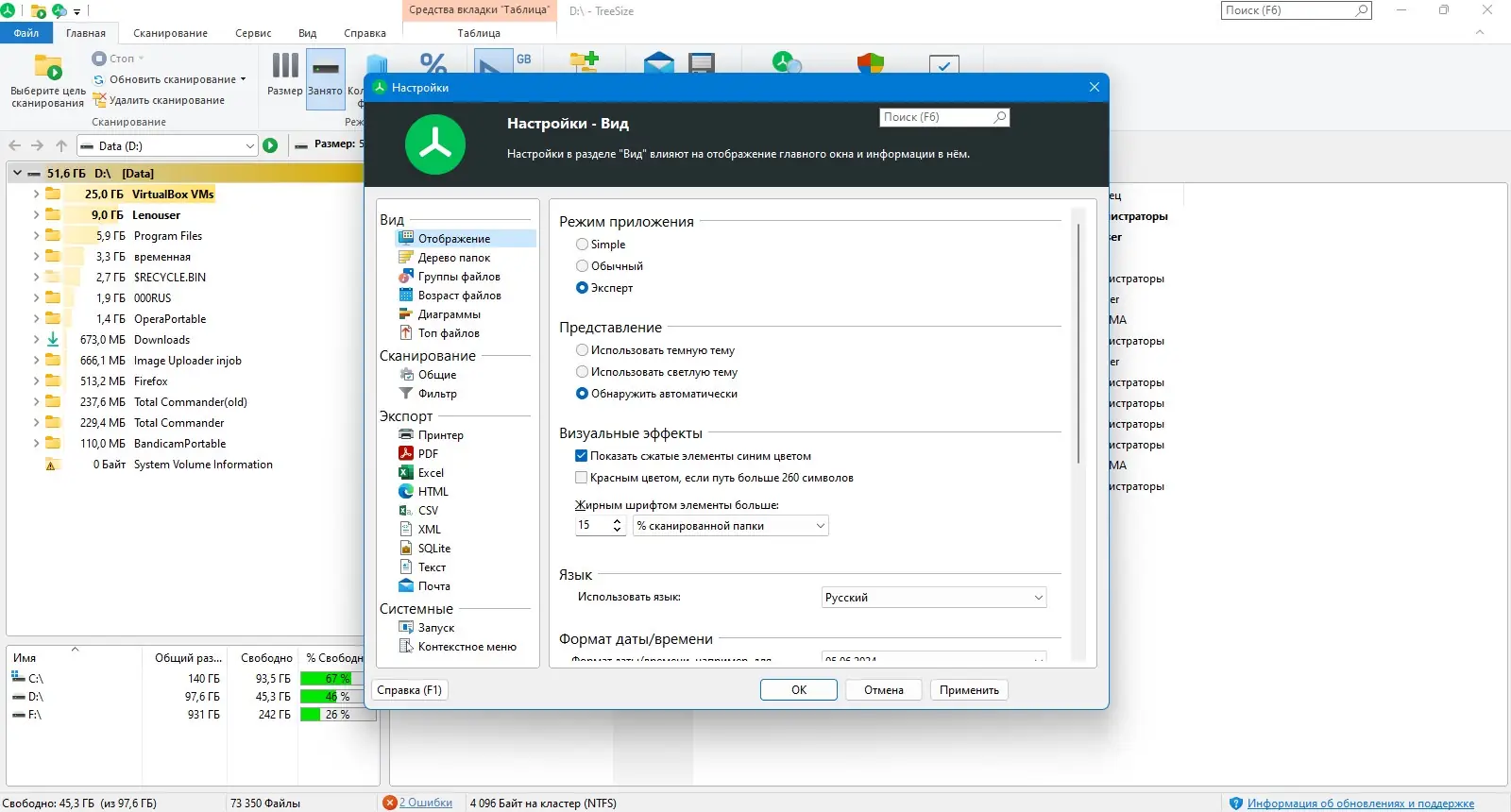The height and width of the screenshot is (812, 1511).
Task: Confirm settings with the OK button
Action: [x=799, y=689]
